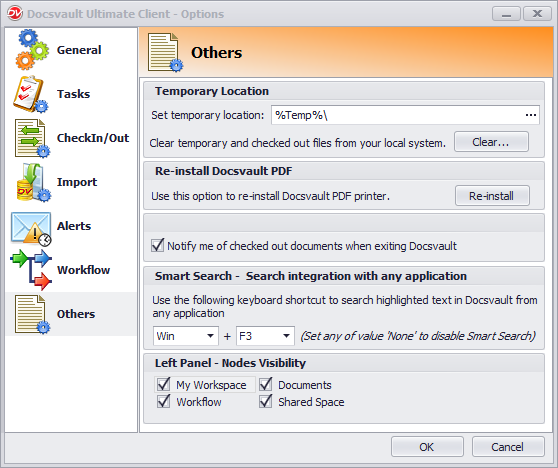
Task: Click the Docsvault logo in title bar
Action: (x=15, y=14)
